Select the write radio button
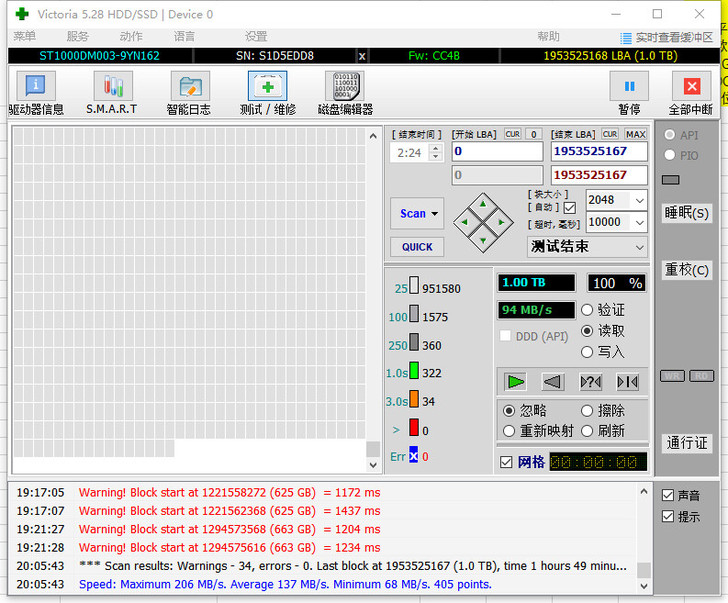Screen dimensions: 728x603 tap(587, 352)
